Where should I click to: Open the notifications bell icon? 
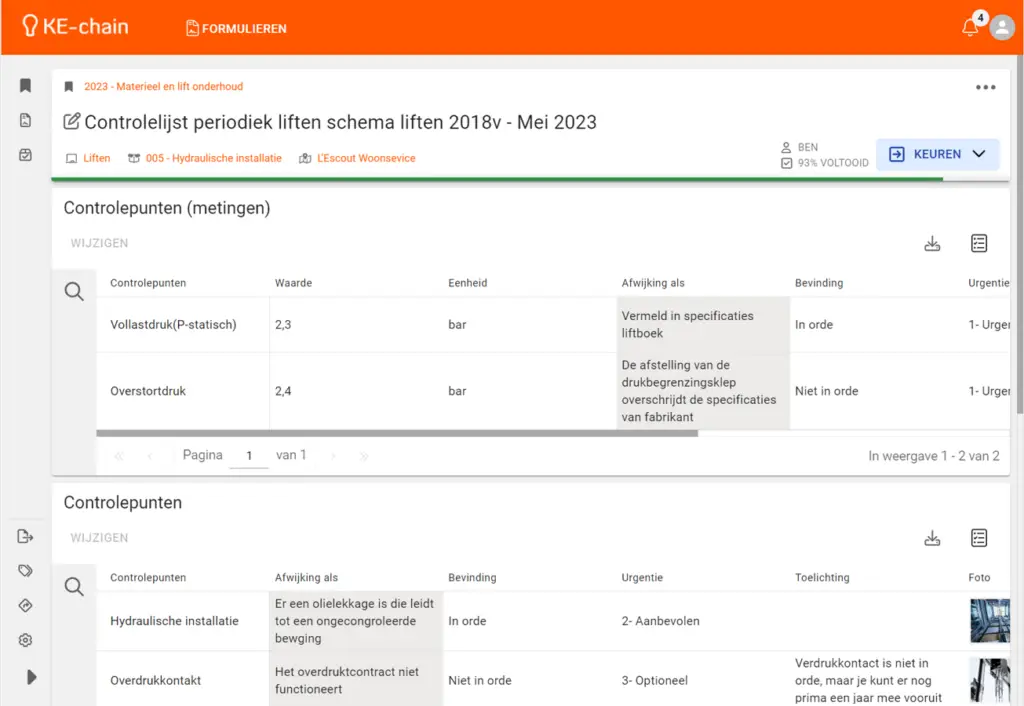click(x=970, y=28)
